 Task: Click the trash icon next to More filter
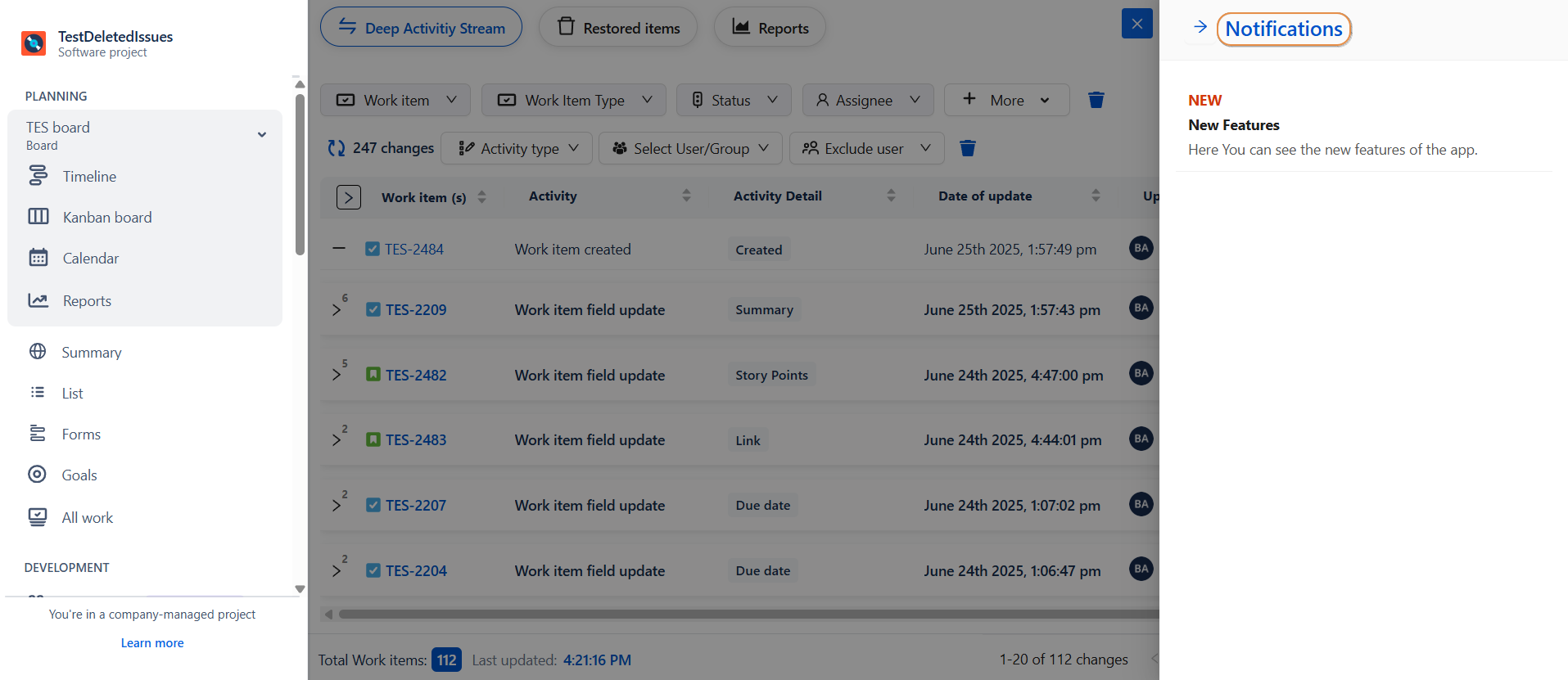pyautogui.click(x=1096, y=100)
